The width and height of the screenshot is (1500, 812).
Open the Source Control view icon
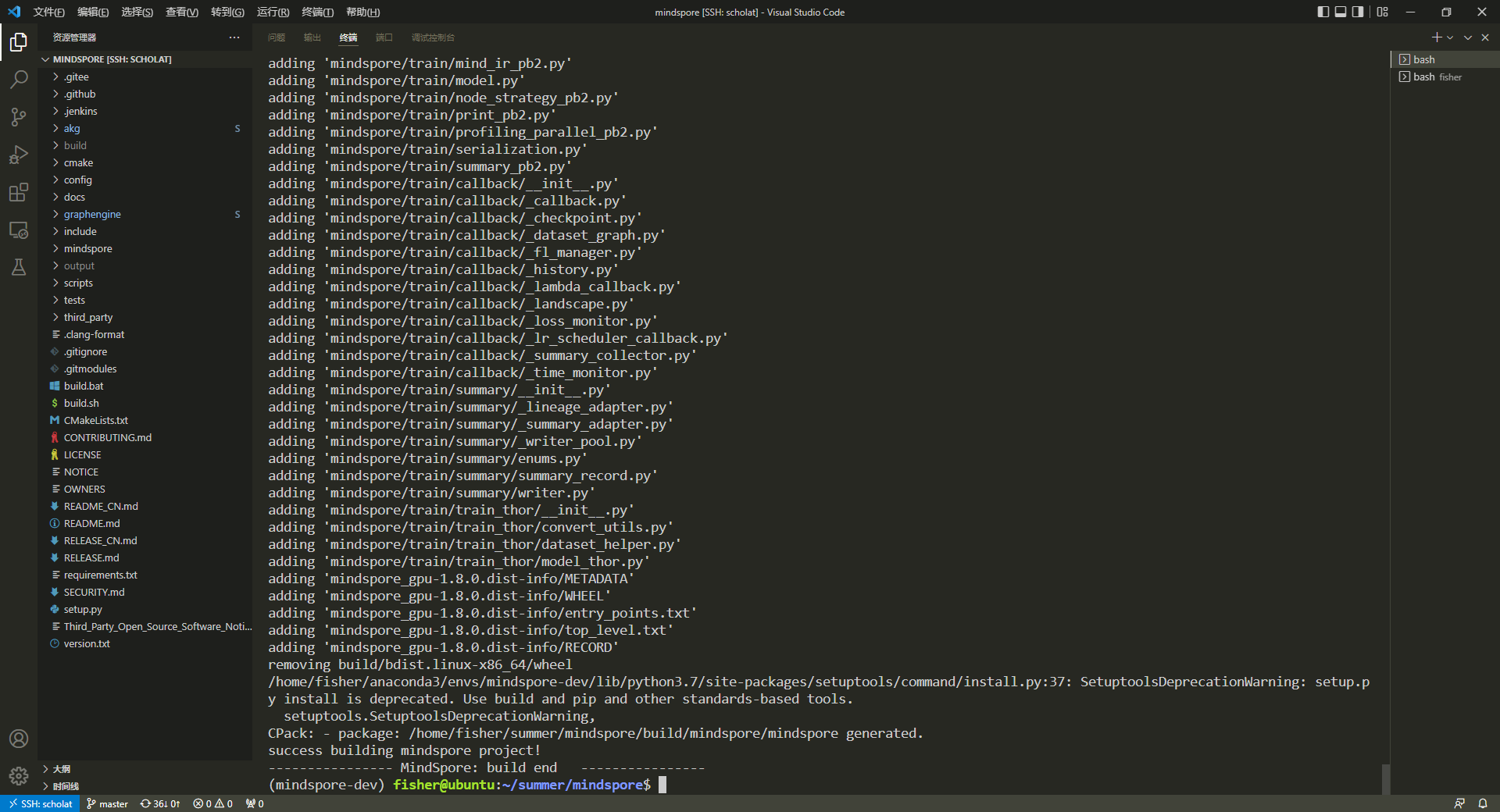[19, 116]
